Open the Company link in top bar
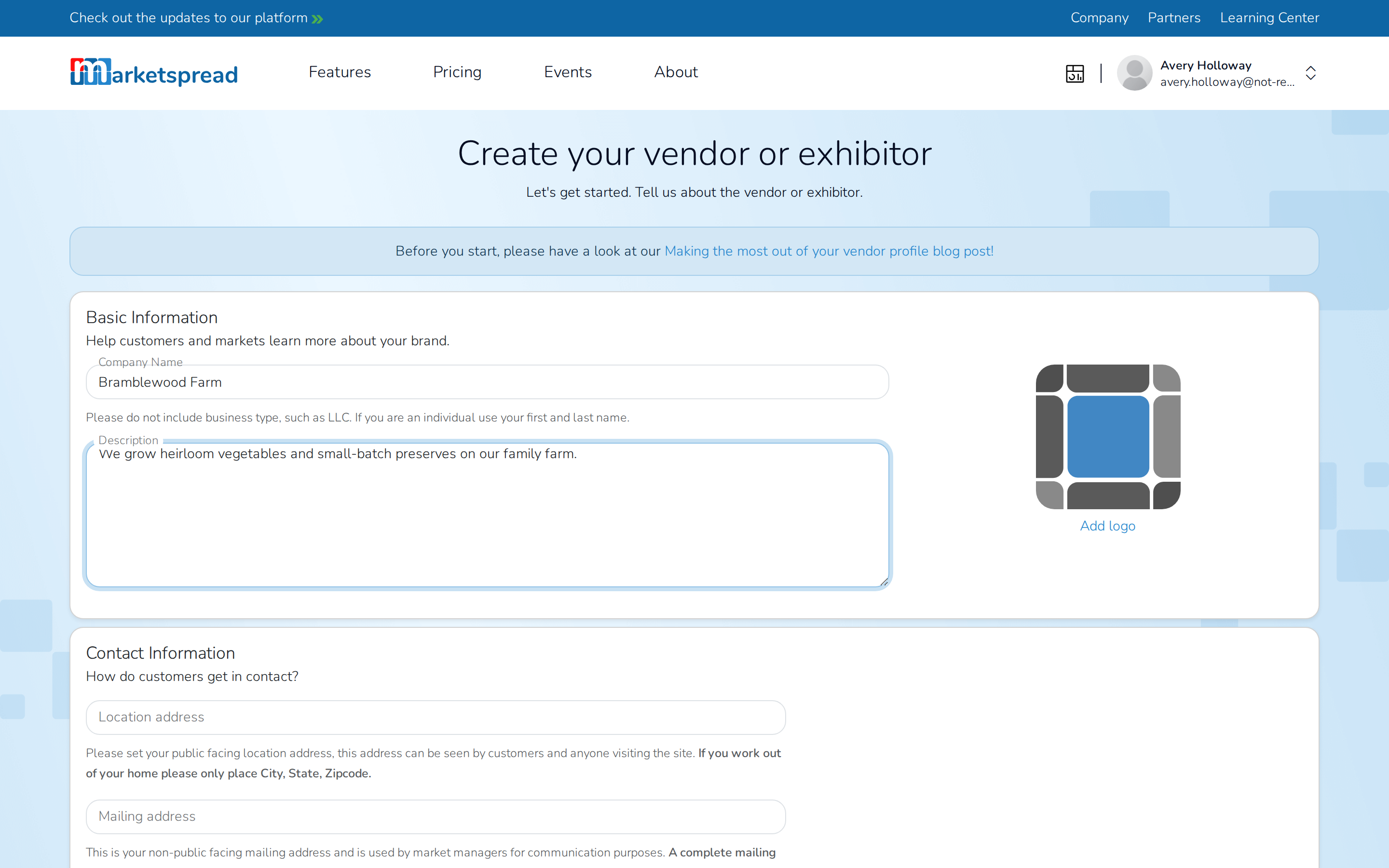 tap(1099, 18)
